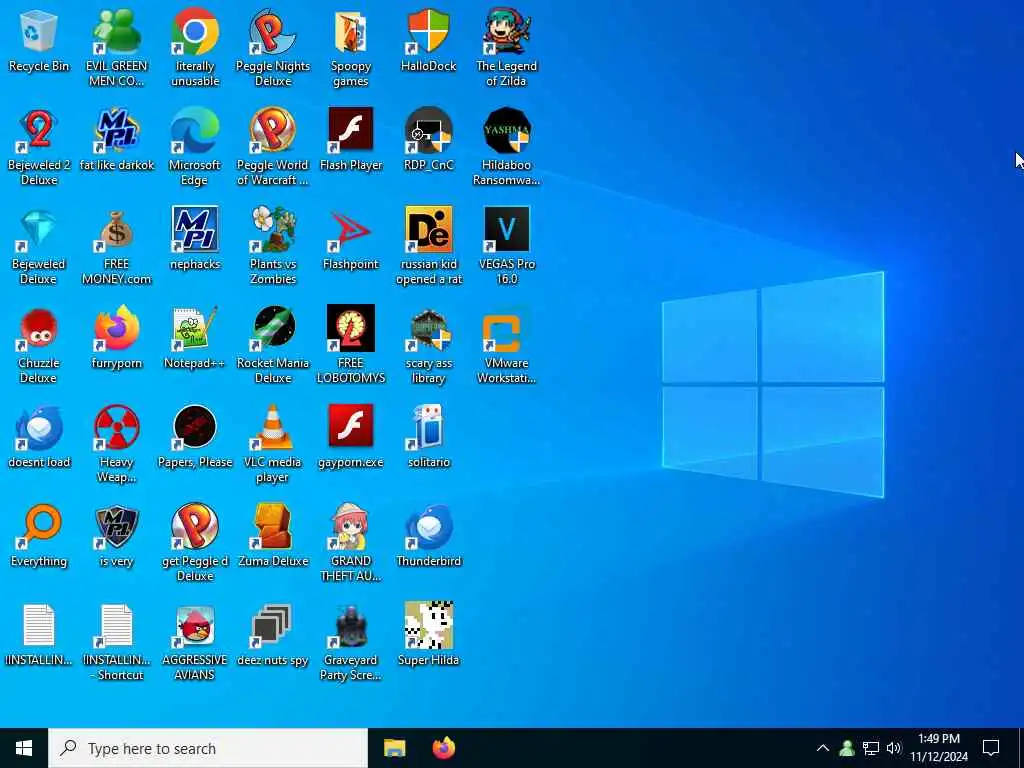Open the network status tray icon

[871, 748]
